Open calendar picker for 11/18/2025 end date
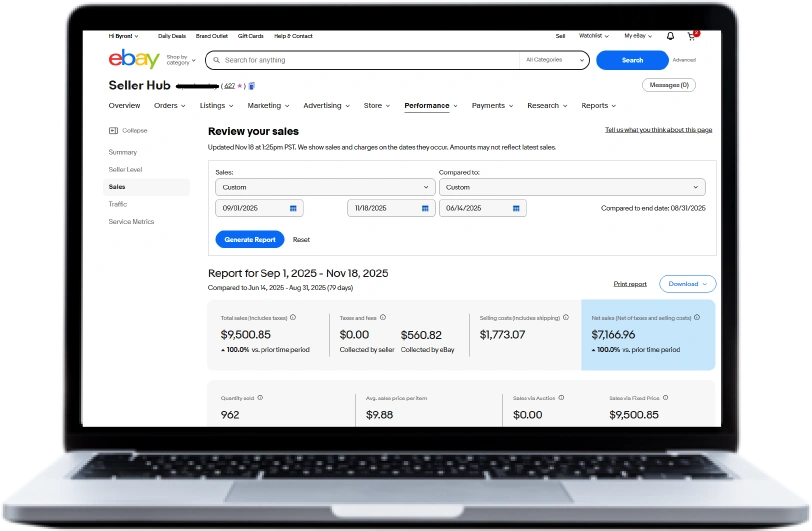The image size is (812, 531). pos(425,208)
